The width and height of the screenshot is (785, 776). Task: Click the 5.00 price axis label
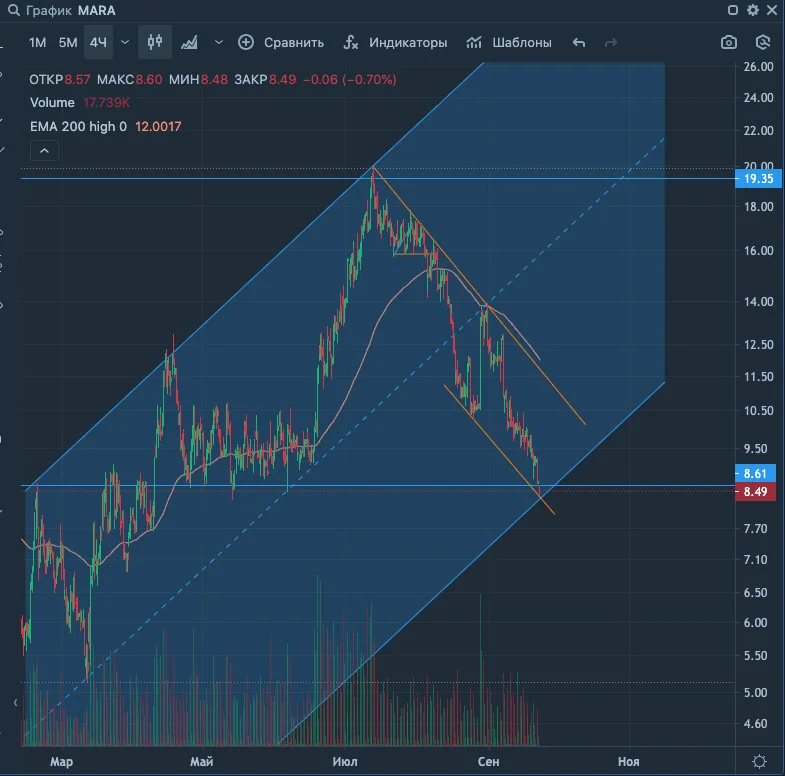coord(755,693)
